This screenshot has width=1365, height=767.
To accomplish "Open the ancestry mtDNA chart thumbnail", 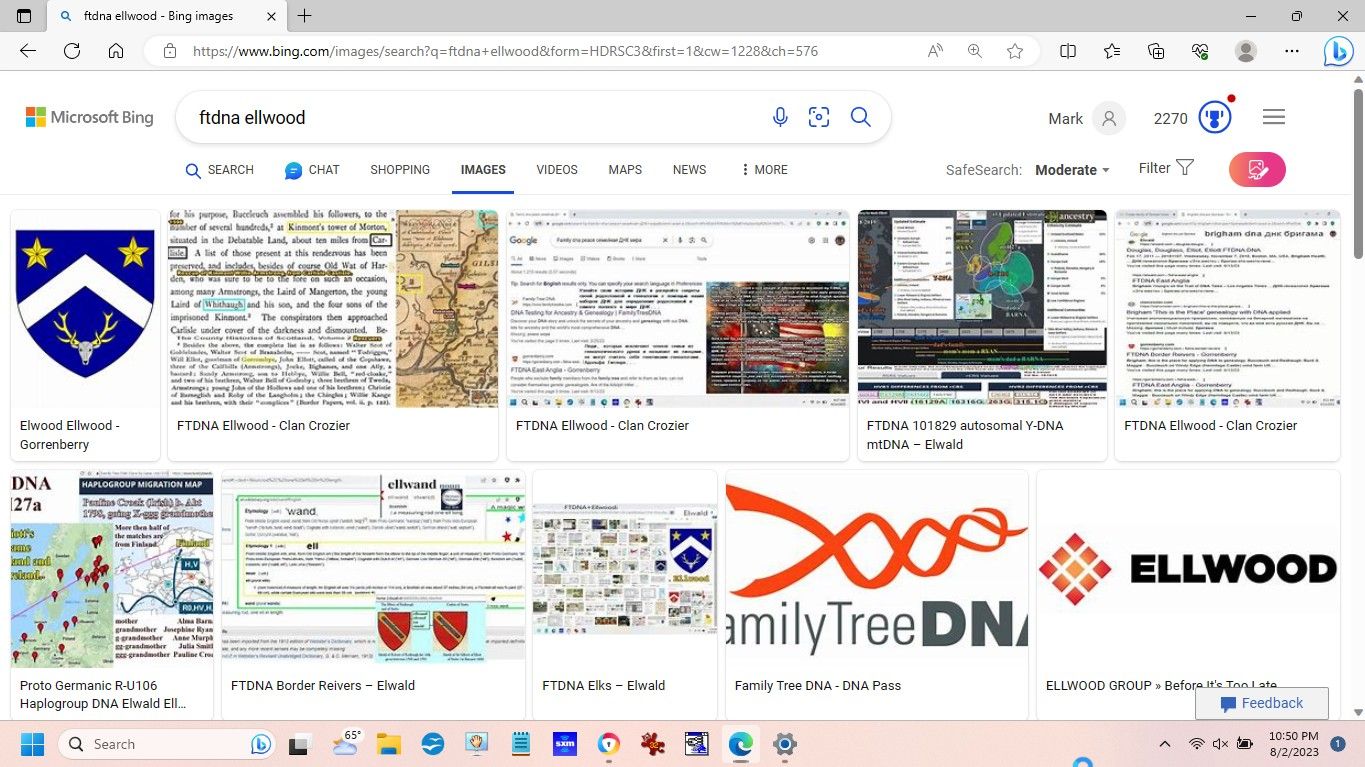I will (982, 308).
